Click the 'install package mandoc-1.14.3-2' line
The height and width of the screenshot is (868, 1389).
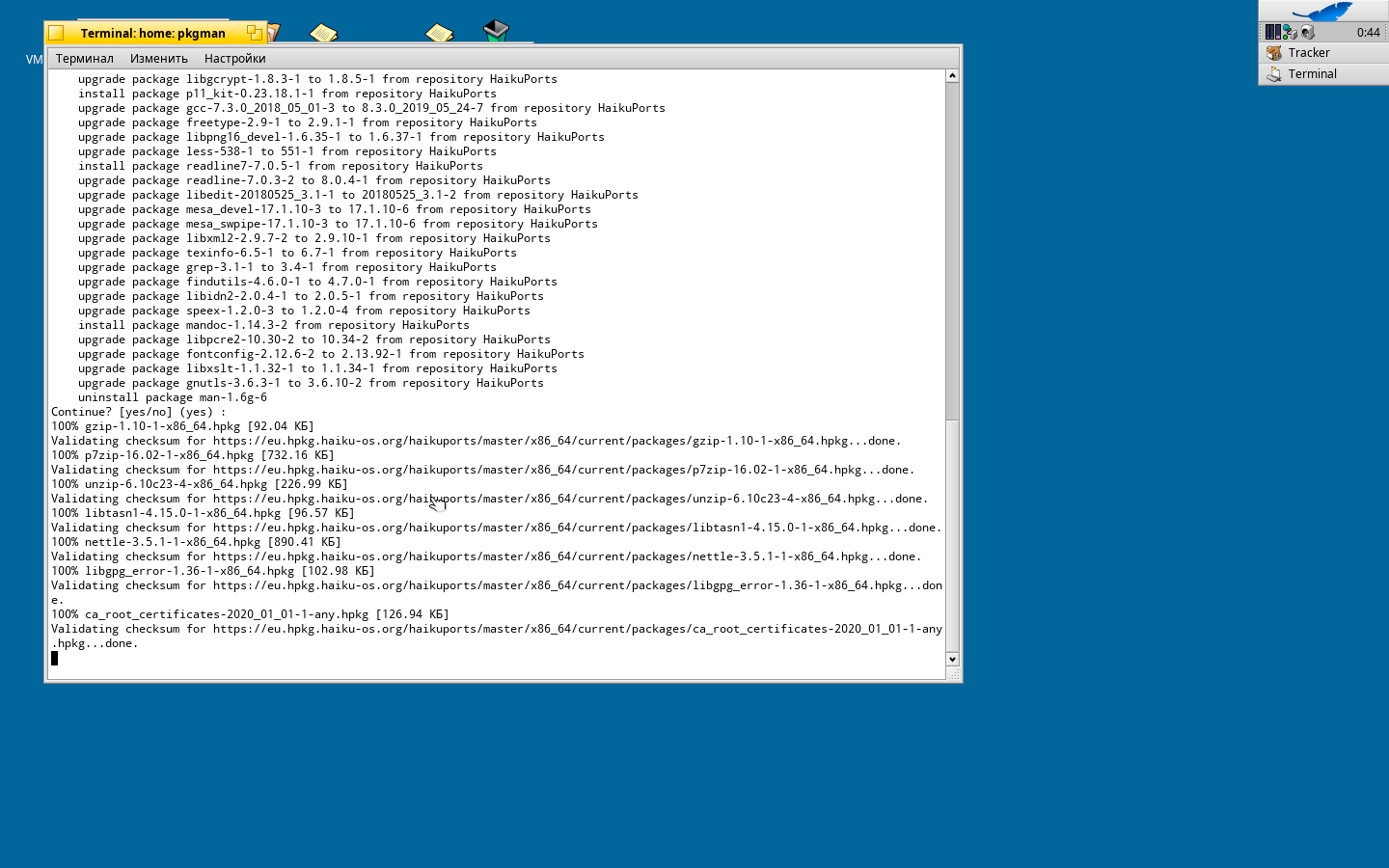(x=274, y=325)
